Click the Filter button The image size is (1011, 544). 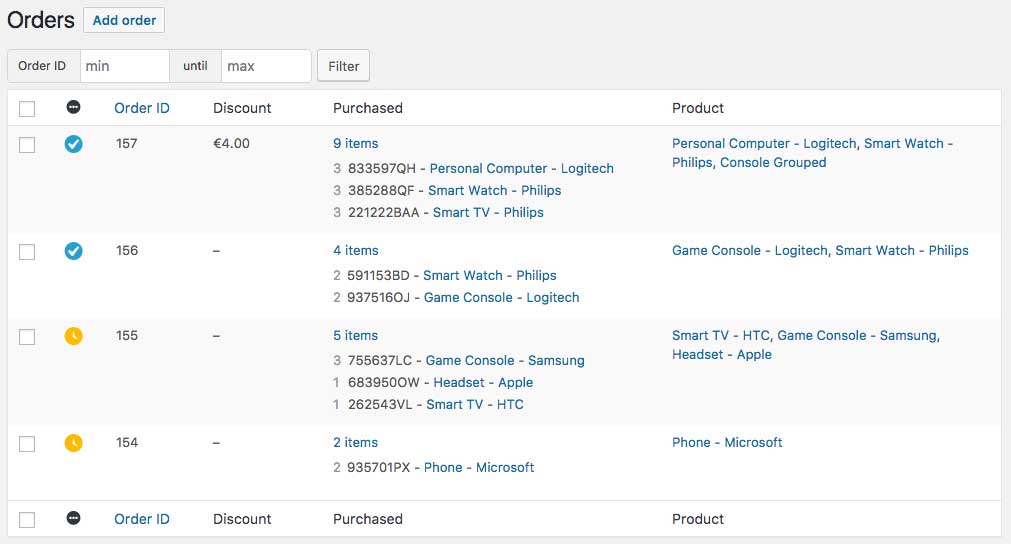[344, 66]
